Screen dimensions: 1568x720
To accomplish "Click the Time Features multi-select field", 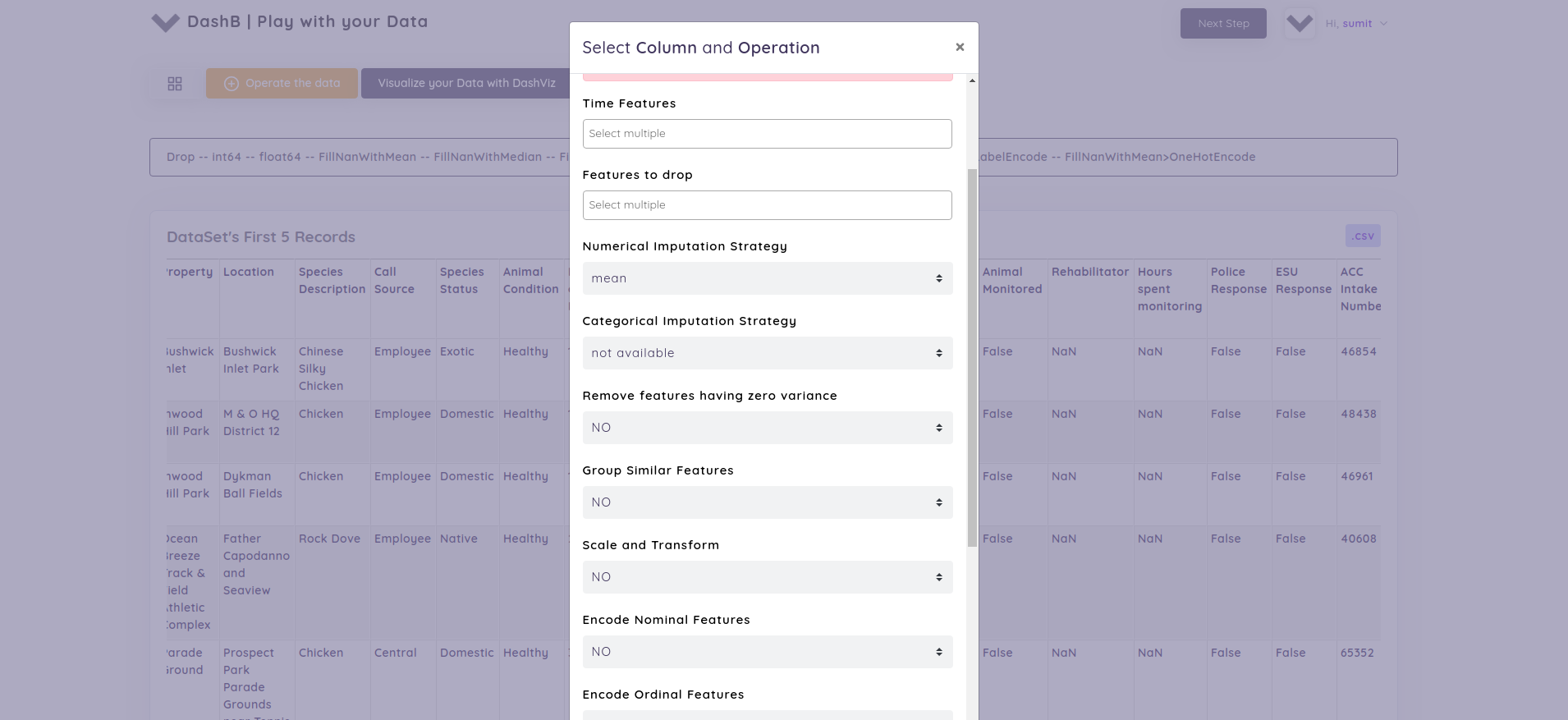I will tap(767, 134).
